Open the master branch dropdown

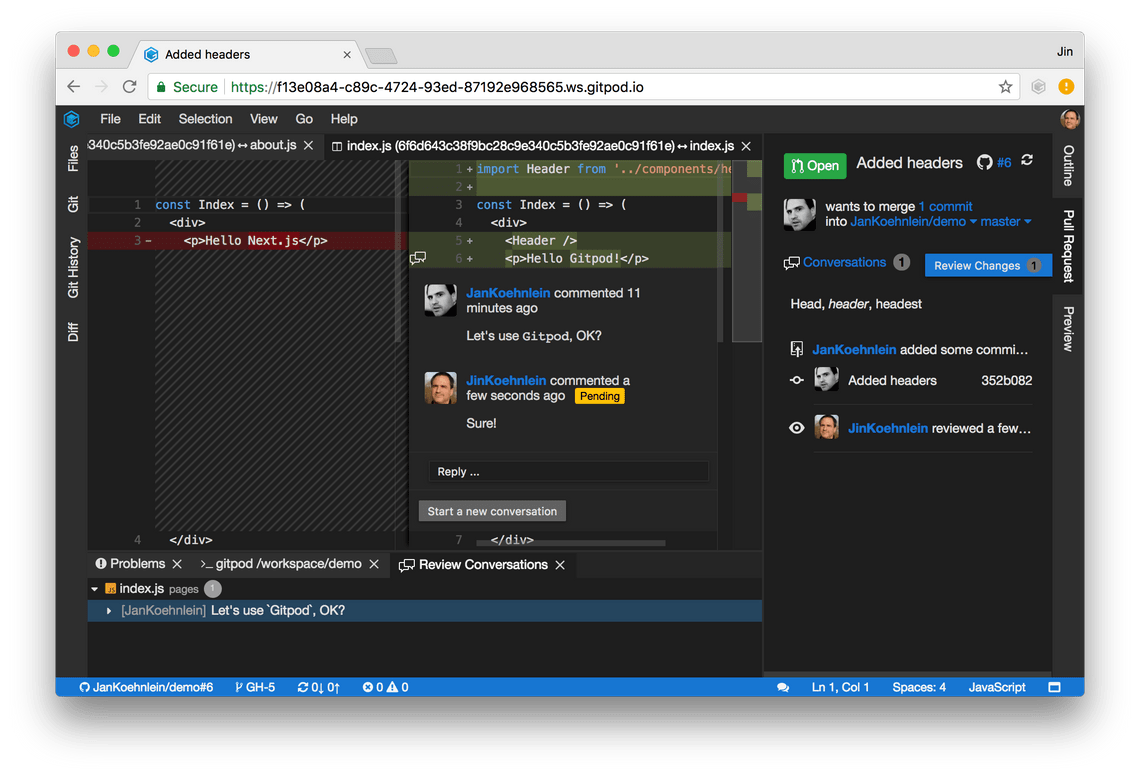[x=1006, y=222]
